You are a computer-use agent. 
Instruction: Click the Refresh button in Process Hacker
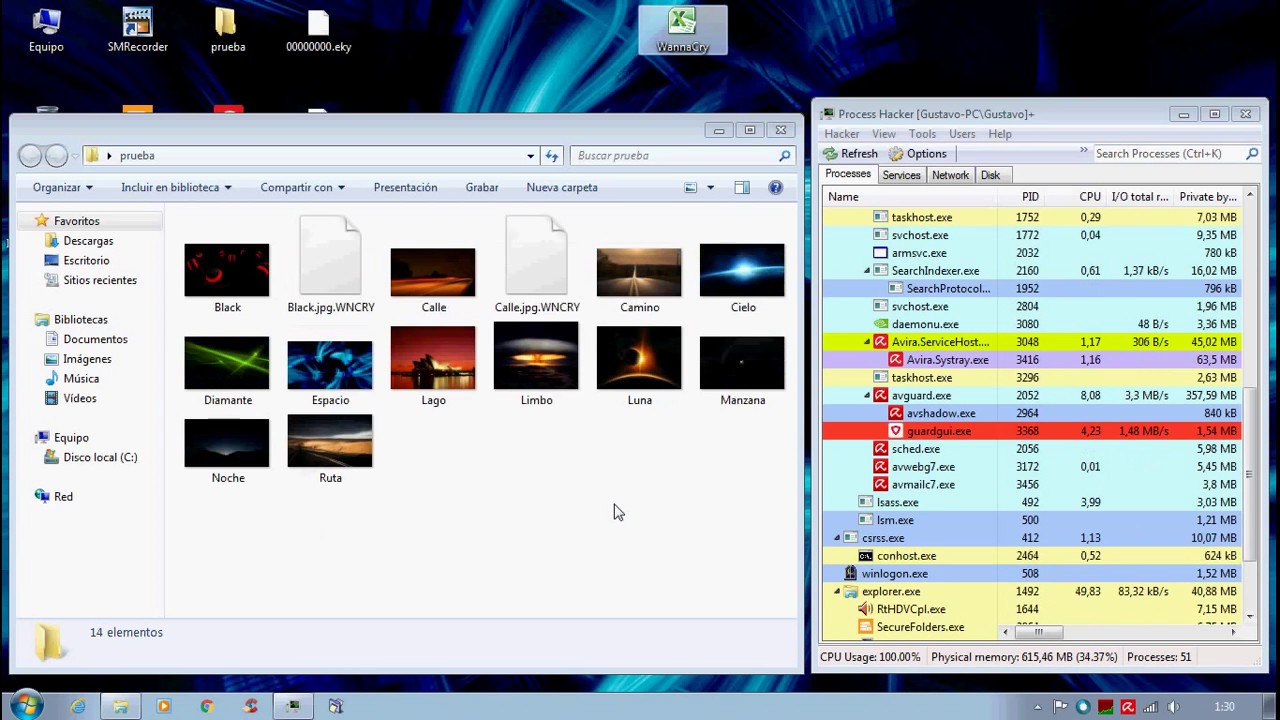tap(850, 154)
